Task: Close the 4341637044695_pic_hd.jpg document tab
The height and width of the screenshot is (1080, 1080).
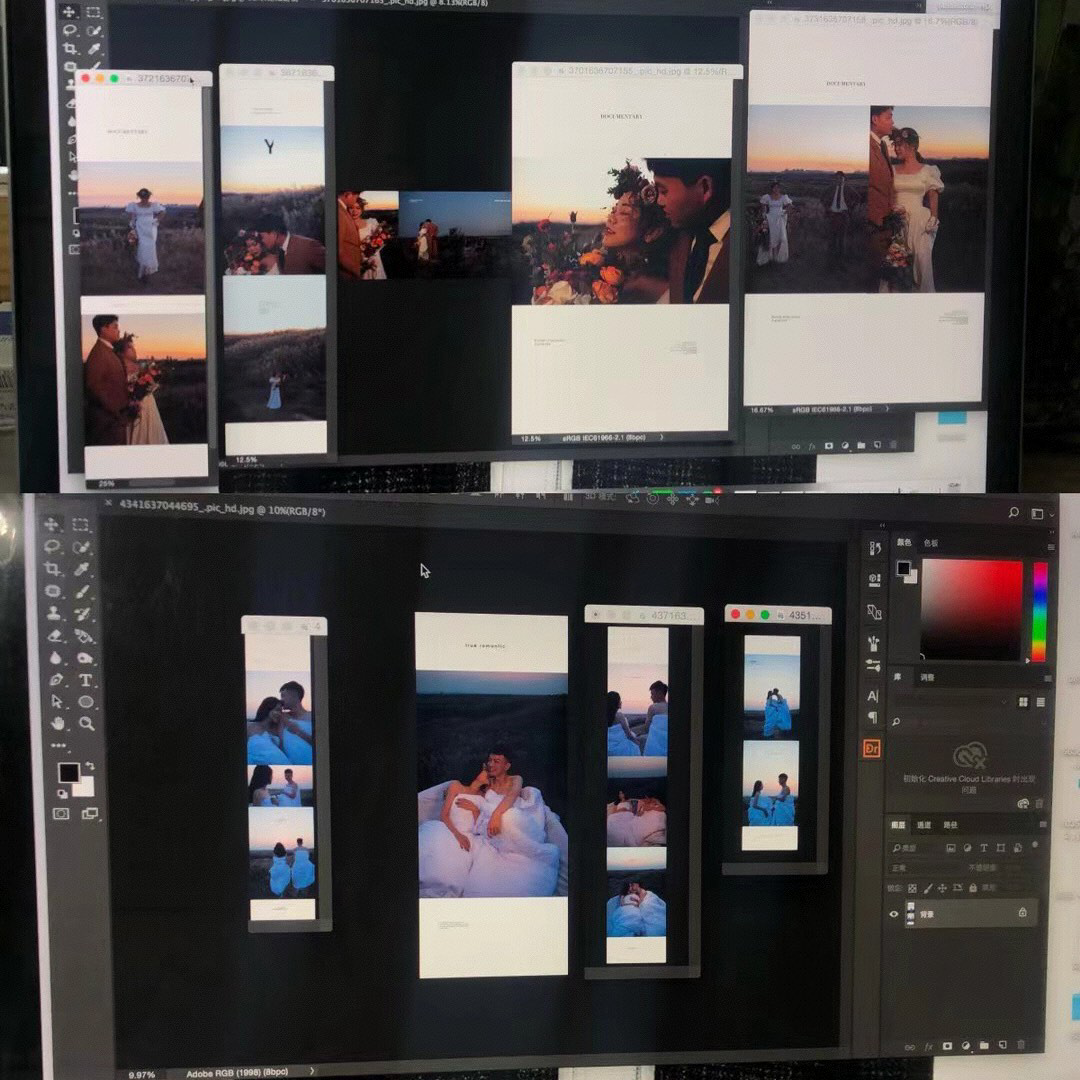Action: pos(108,503)
